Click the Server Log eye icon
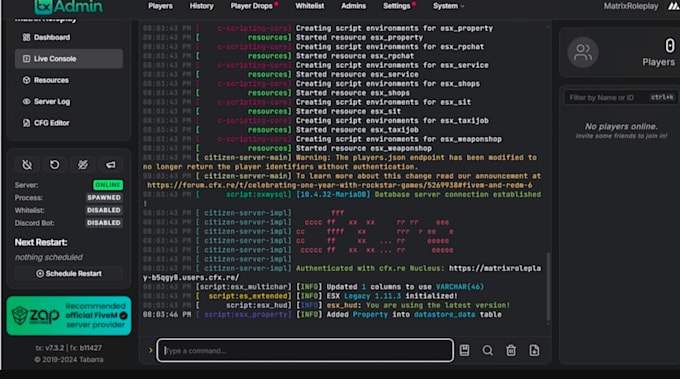The width and height of the screenshot is (680, 379). pyautogui.click(x=26, y=101)
